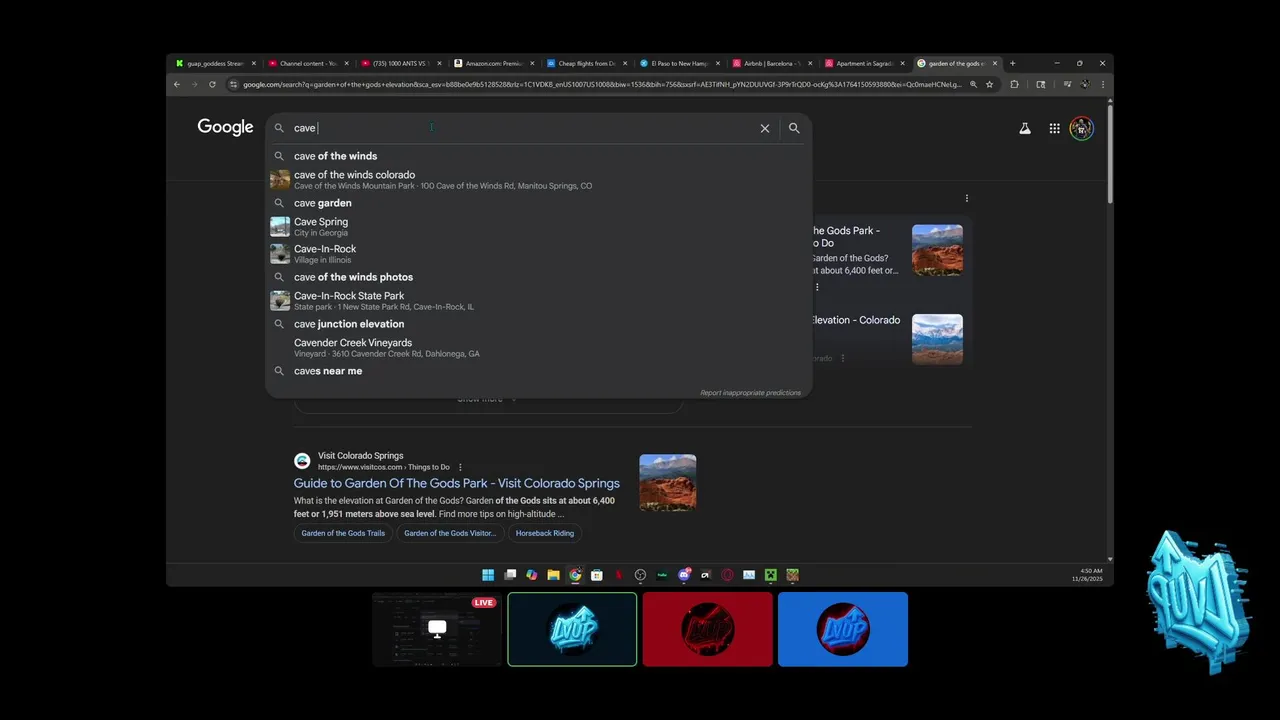Switch to the 1000 ANTS VS tab
This screenshot has height=720, width=1280.
(x=399, y=63)
